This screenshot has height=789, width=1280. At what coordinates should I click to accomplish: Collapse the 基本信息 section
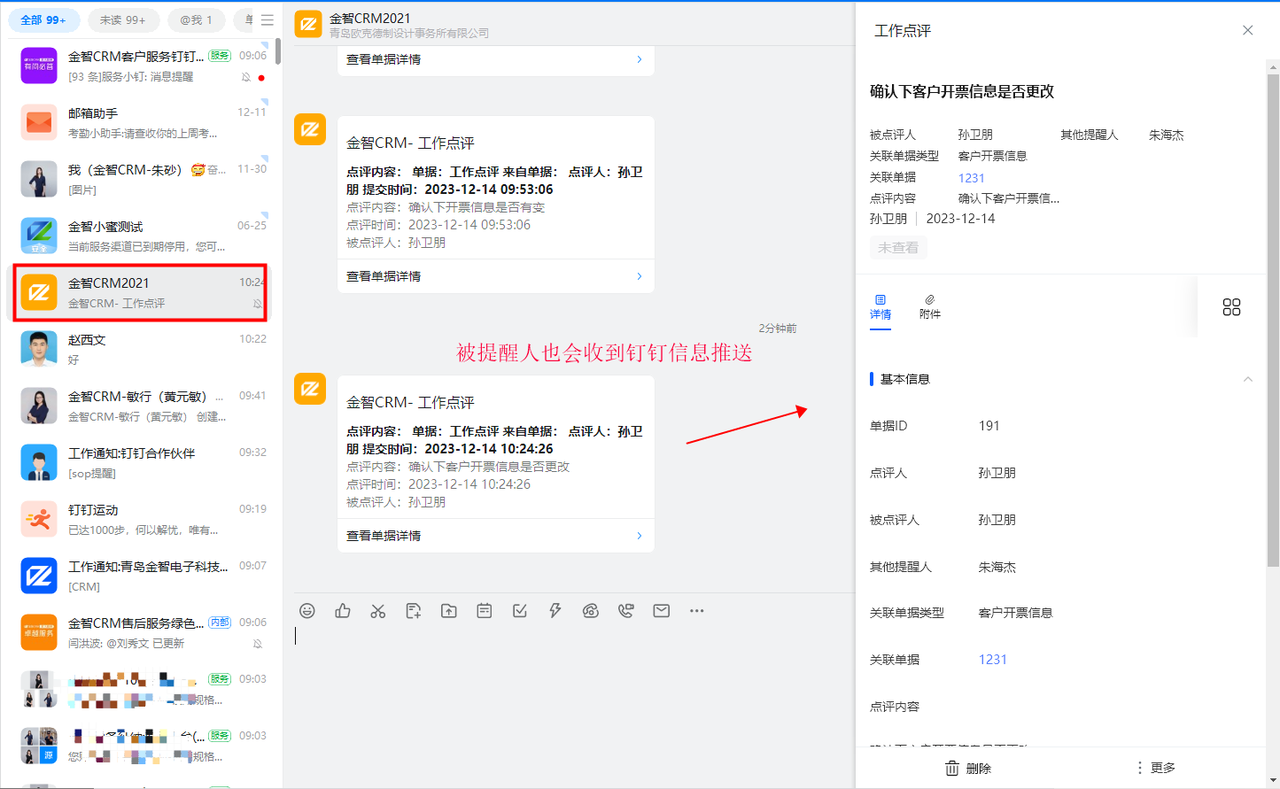[x=1247, y=379]
